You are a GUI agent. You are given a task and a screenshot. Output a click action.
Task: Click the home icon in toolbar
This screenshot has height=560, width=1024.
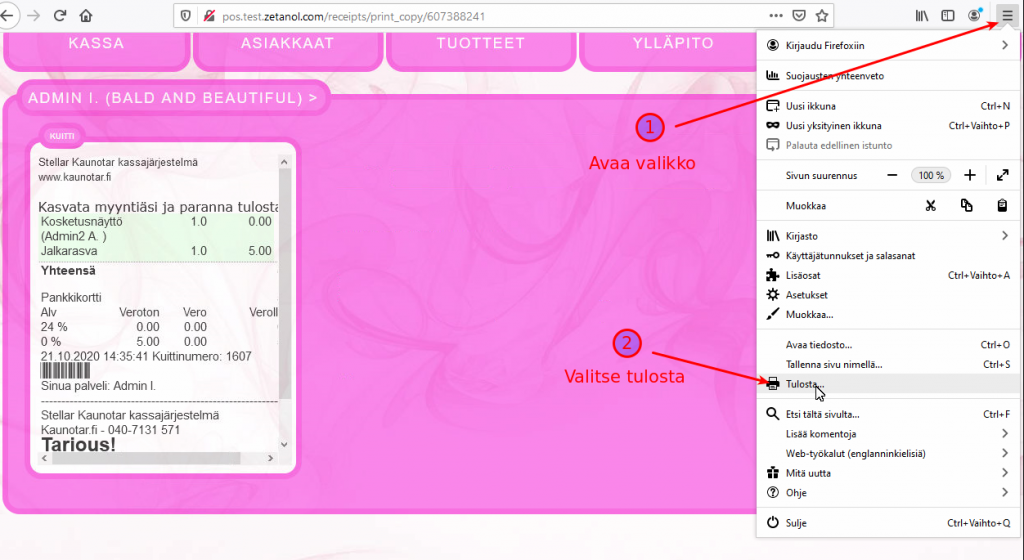[86, 16]
